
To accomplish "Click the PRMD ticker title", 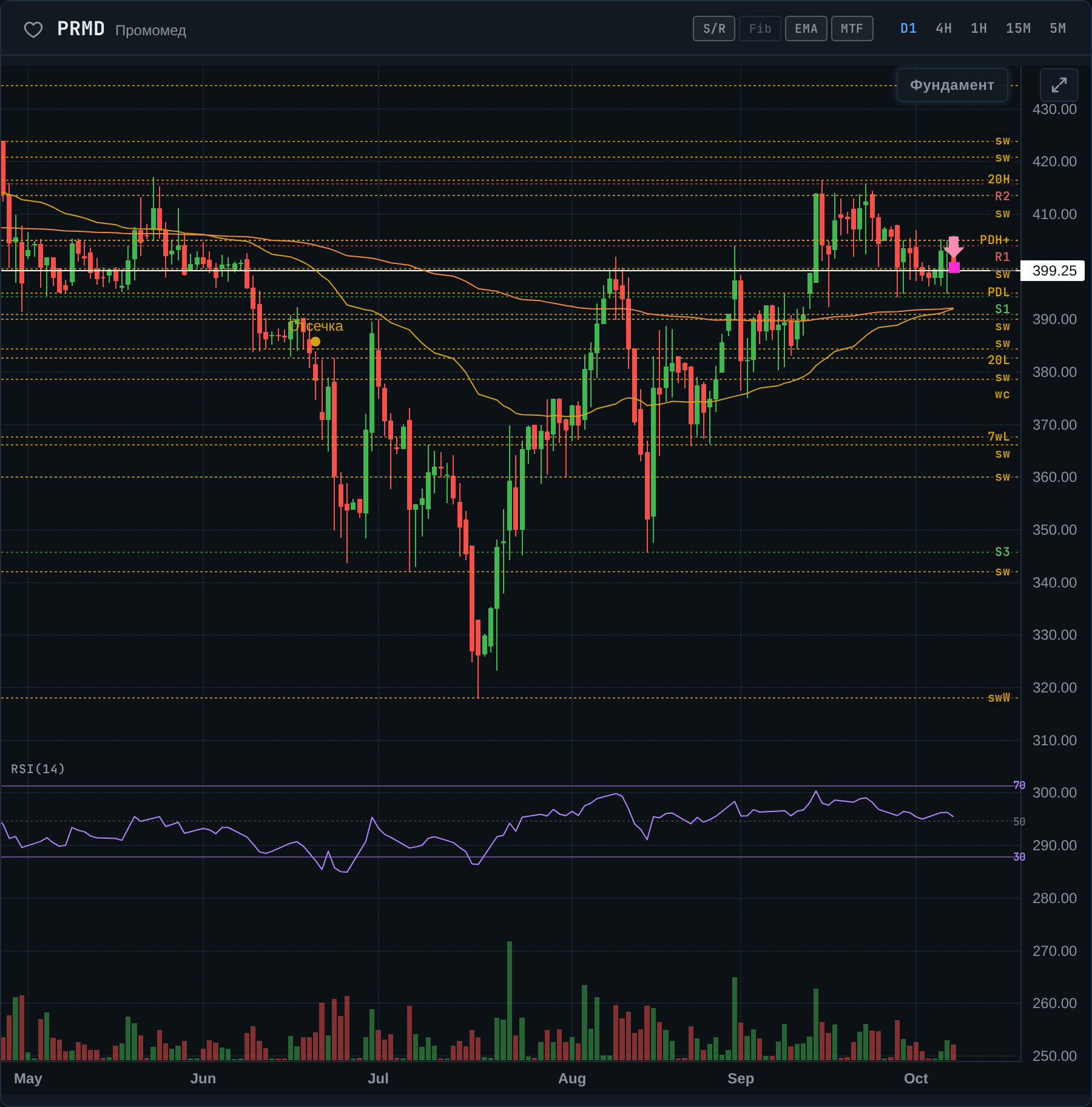I will coord(81,29).
